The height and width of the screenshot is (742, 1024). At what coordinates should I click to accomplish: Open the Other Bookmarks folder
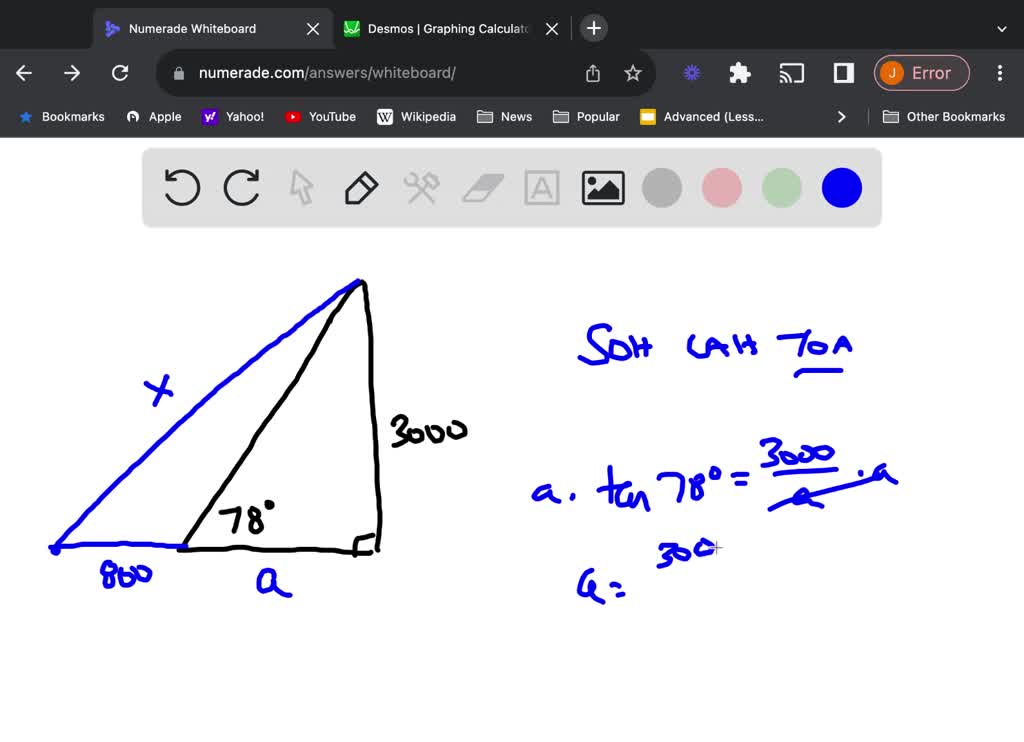(944, 116)
